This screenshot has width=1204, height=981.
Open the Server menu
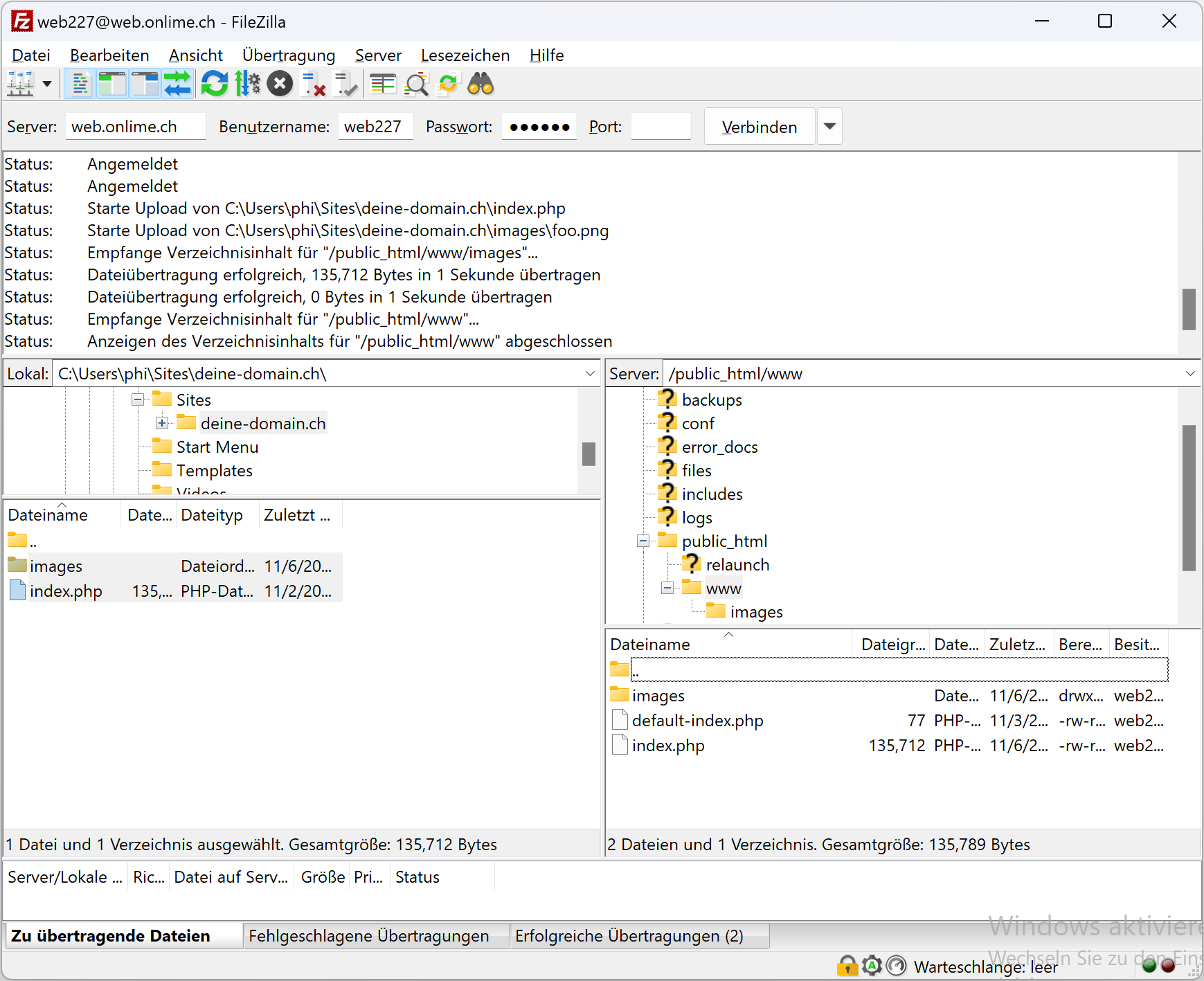[378, 55]
